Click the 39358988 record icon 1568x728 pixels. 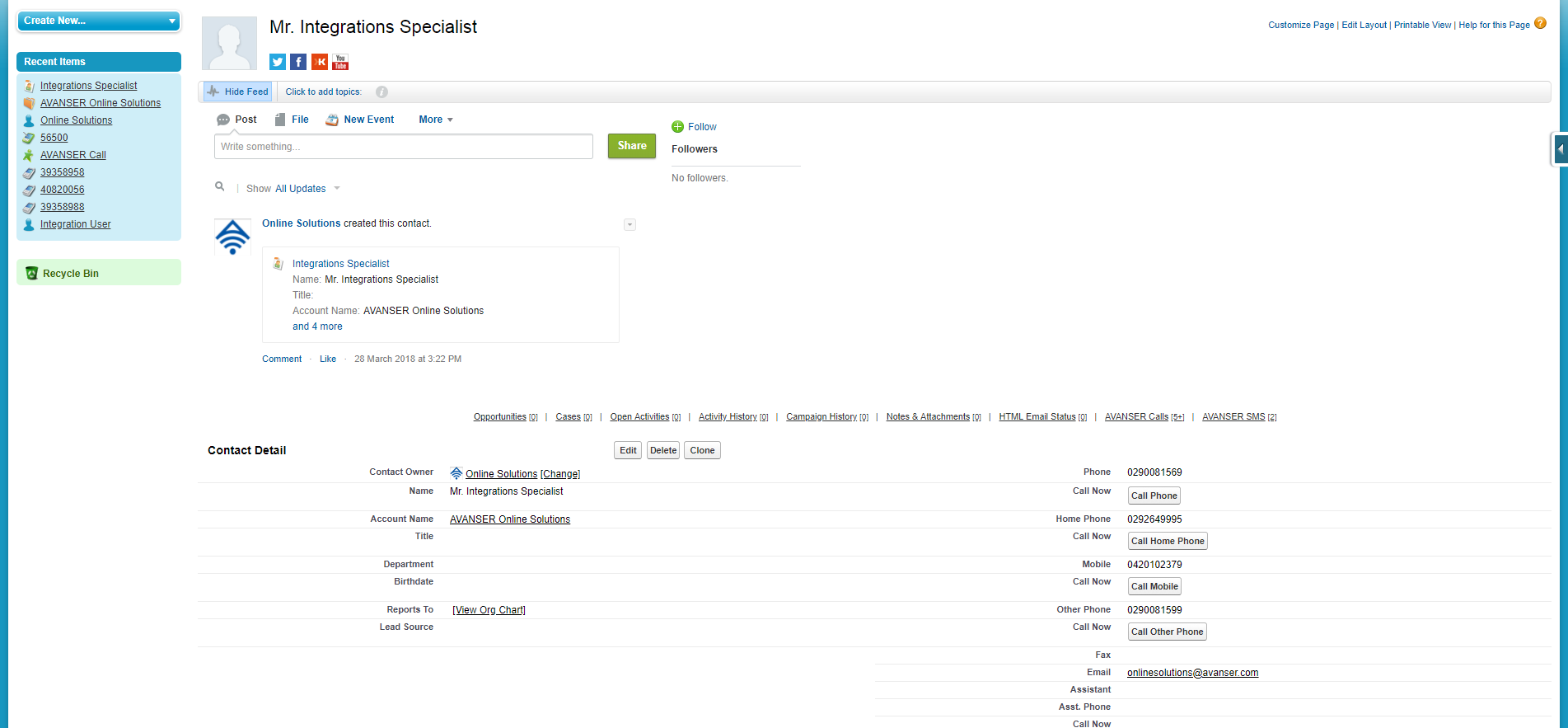[29, 207]
